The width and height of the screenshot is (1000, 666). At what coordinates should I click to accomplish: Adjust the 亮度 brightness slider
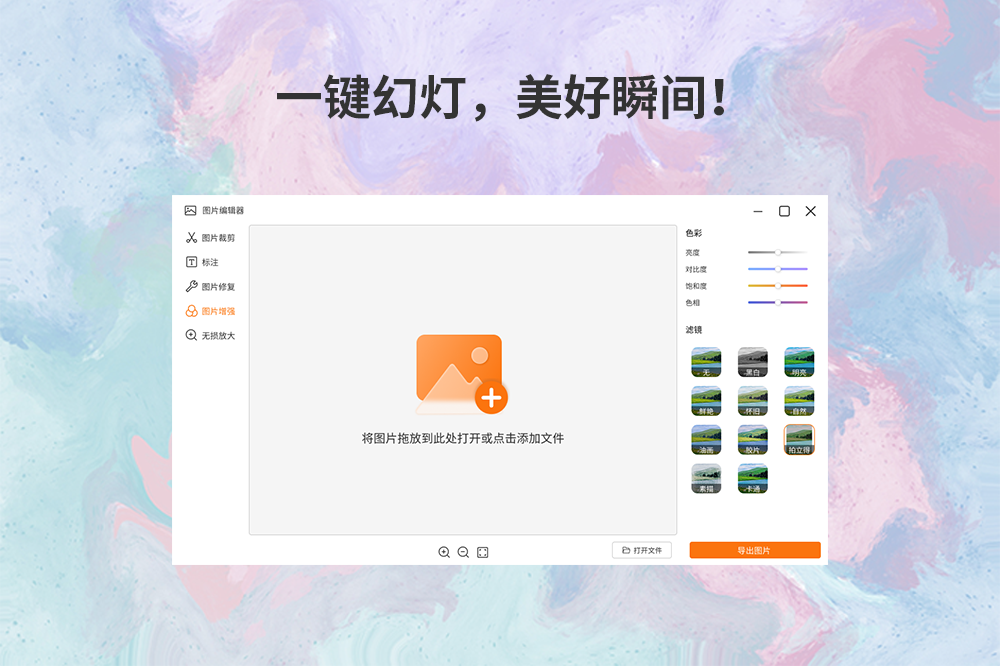pyautogui.click(x=777, y=251)
